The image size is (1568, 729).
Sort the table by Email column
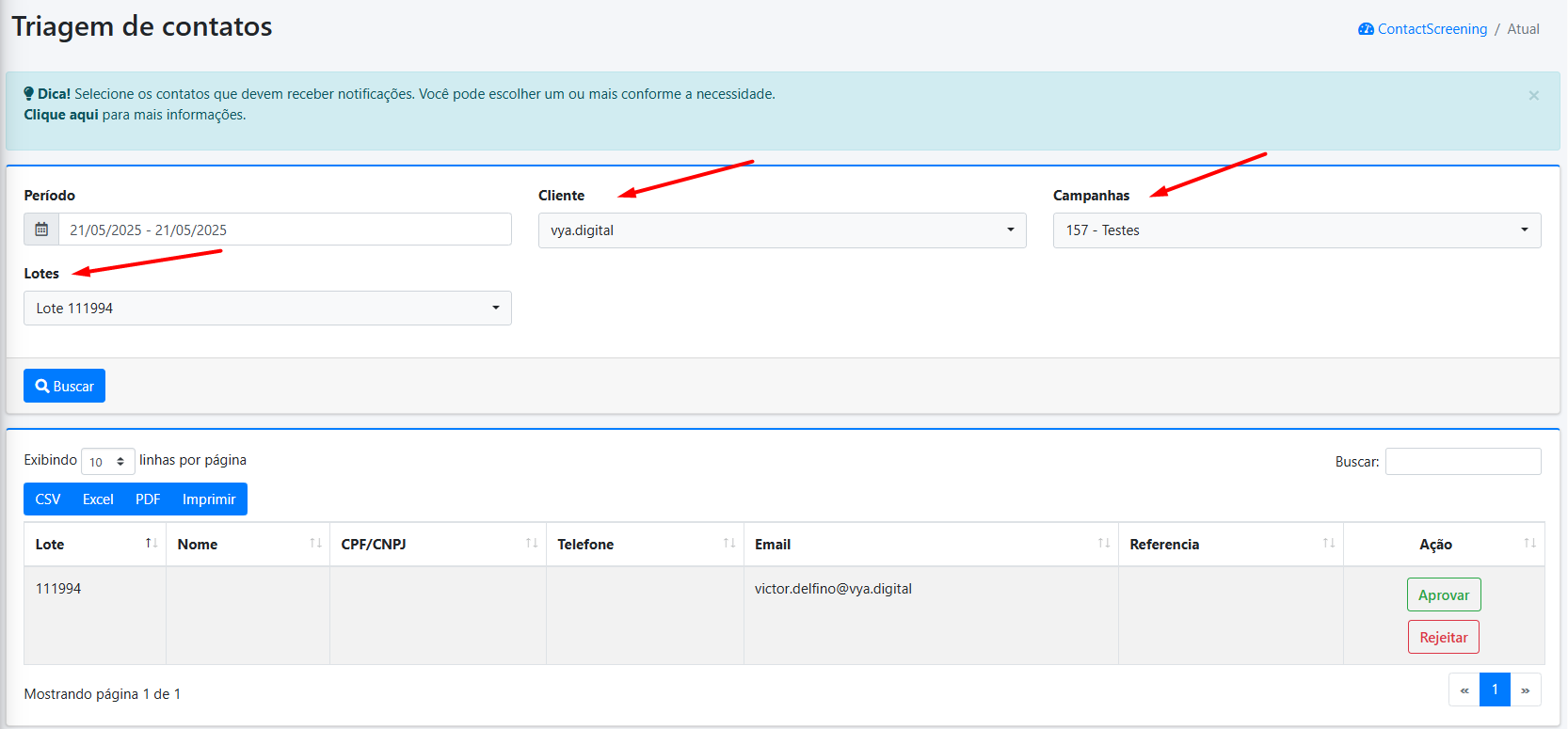(1103, 544)
